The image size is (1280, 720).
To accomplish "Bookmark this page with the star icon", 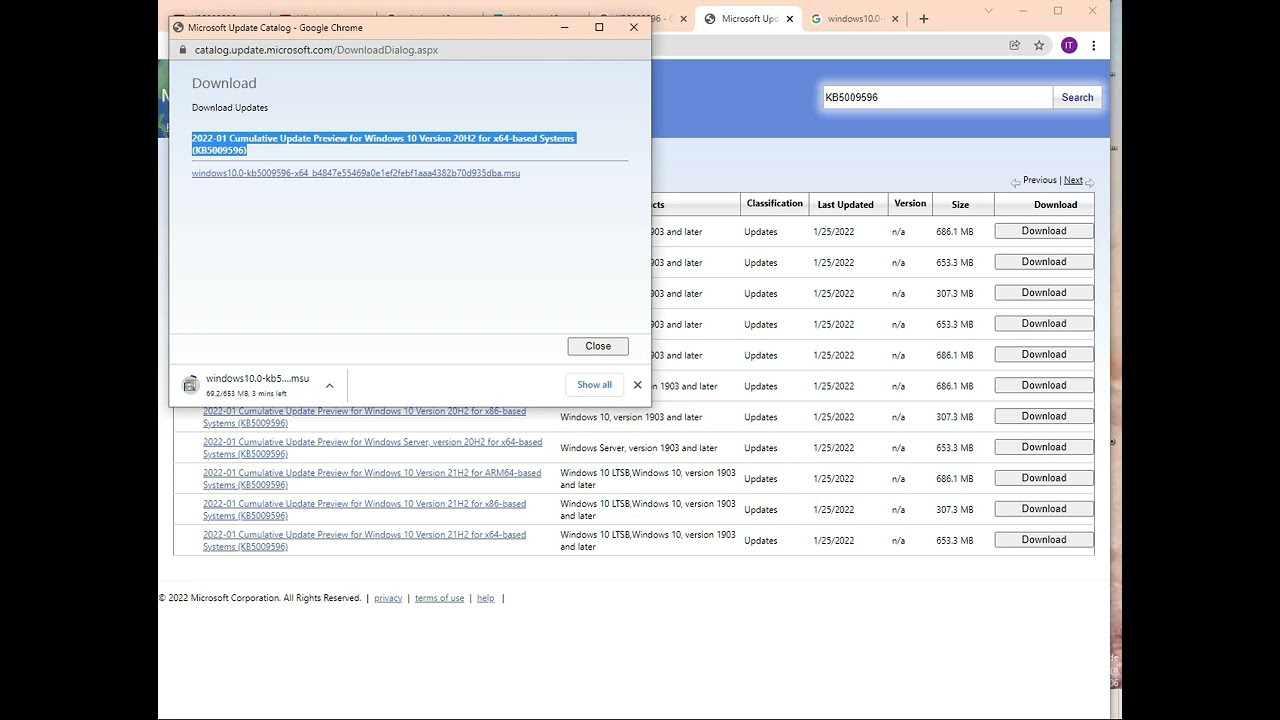I will 1039,45.
